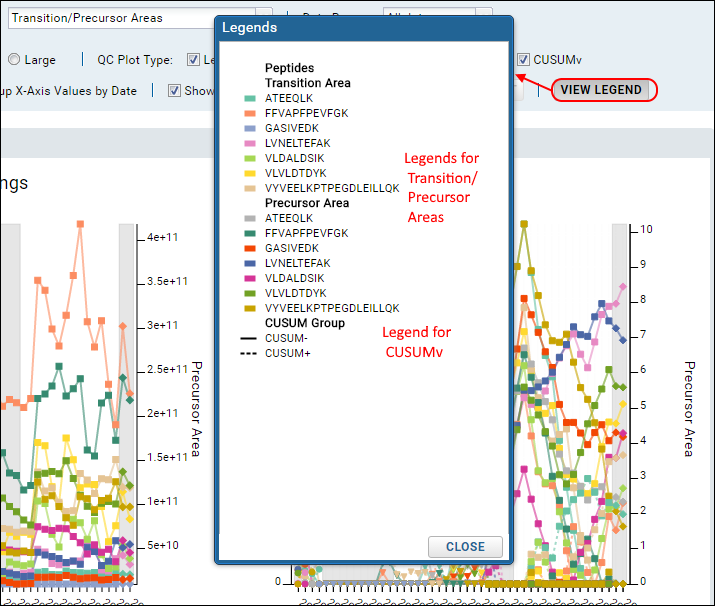
Task: Click the left chart 'Precursor Area' axis title
Action: click(196, 409)
